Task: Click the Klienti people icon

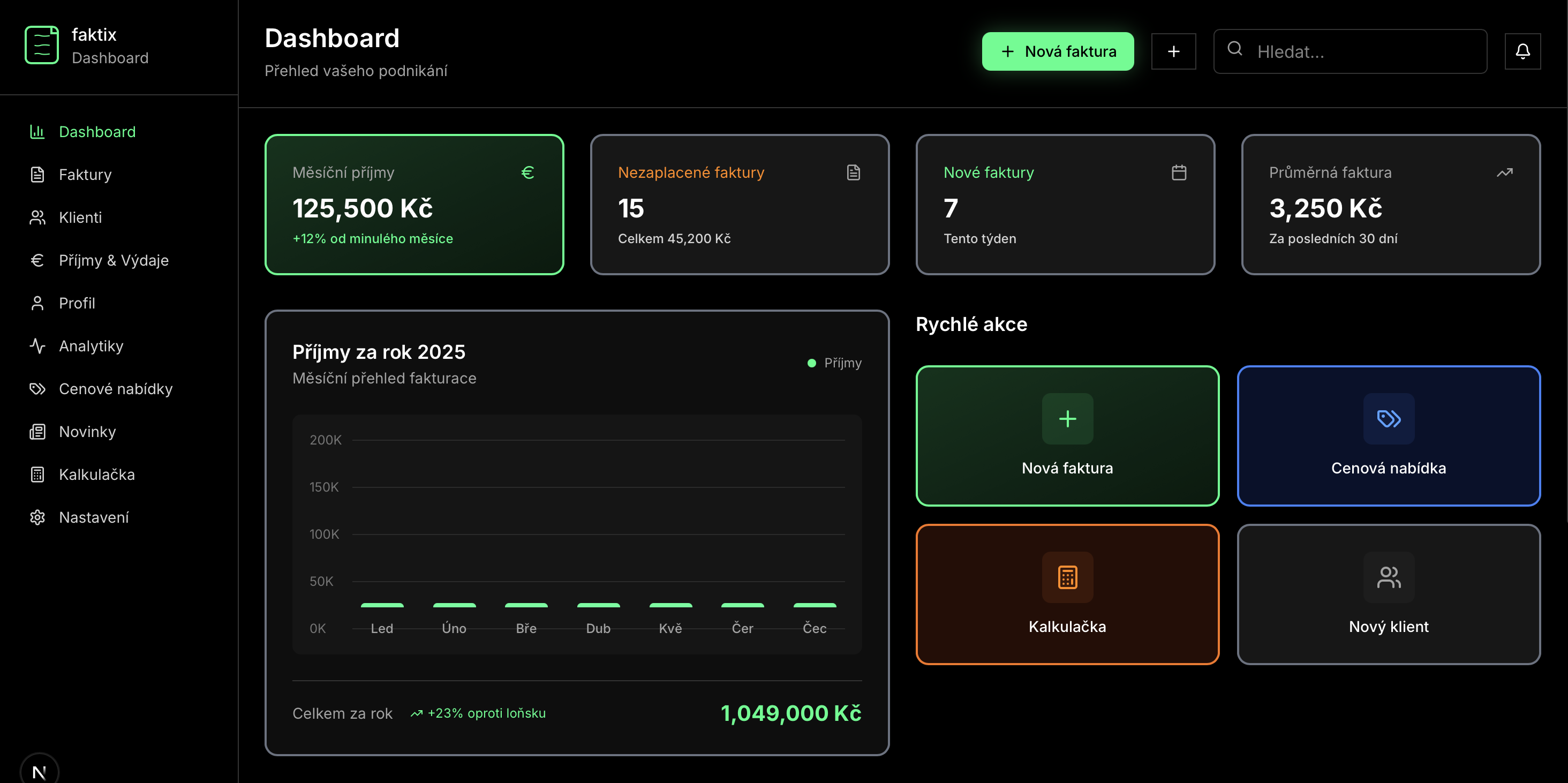Action: click(37, 217)
